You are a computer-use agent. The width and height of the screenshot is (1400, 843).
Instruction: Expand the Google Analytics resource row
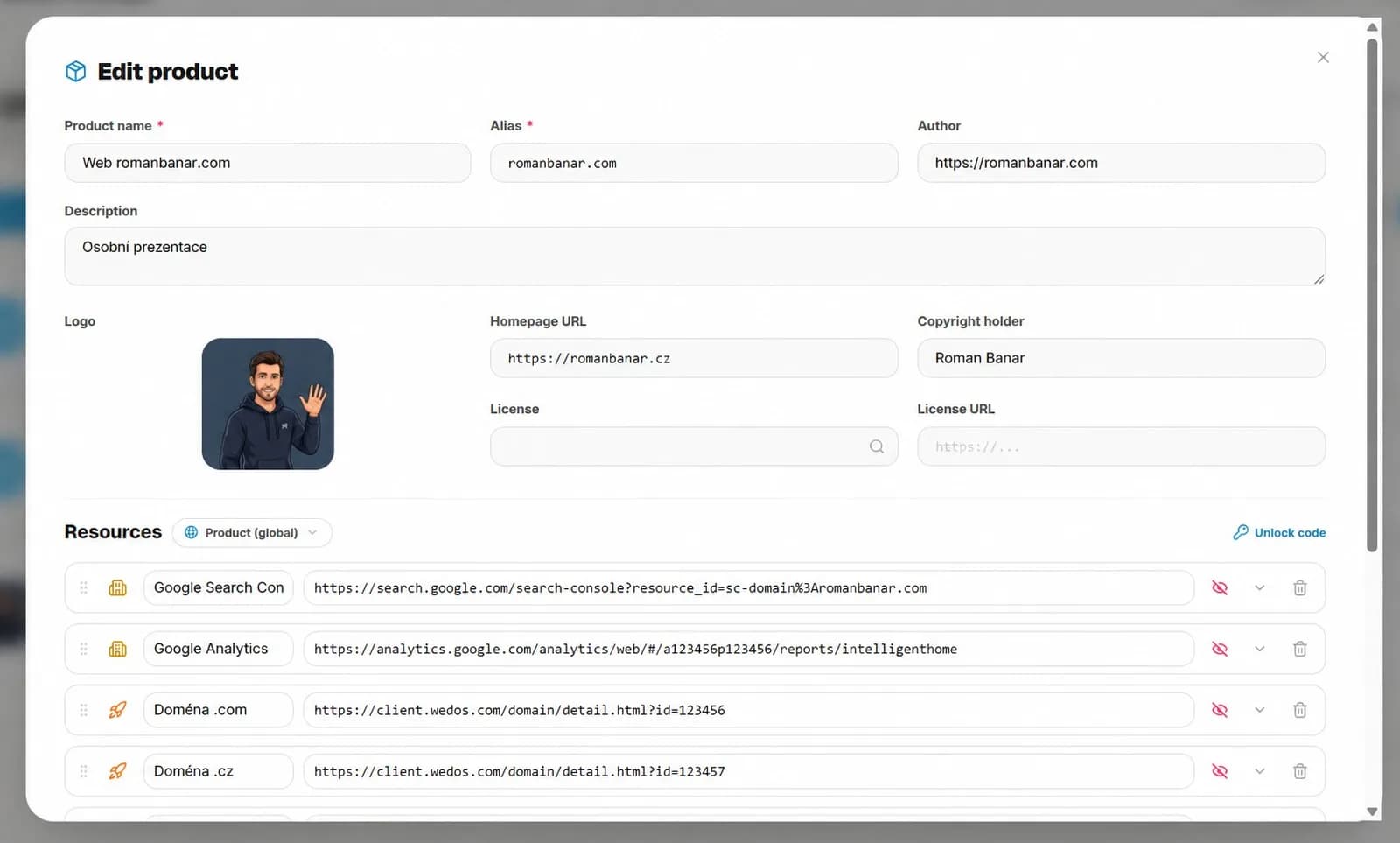[x=1260, y=649]
